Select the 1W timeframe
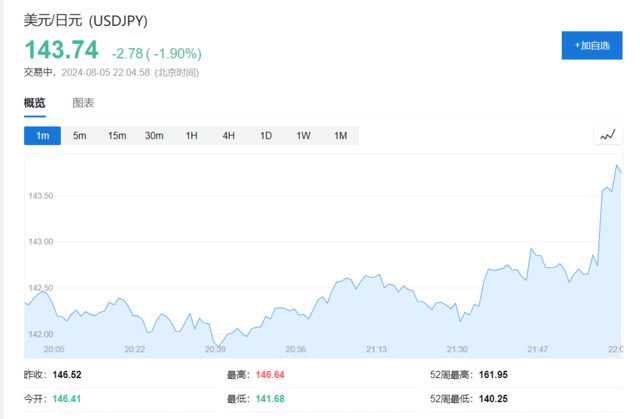The width and height of the screenshot is (640, 419). (x=303, y=135)
